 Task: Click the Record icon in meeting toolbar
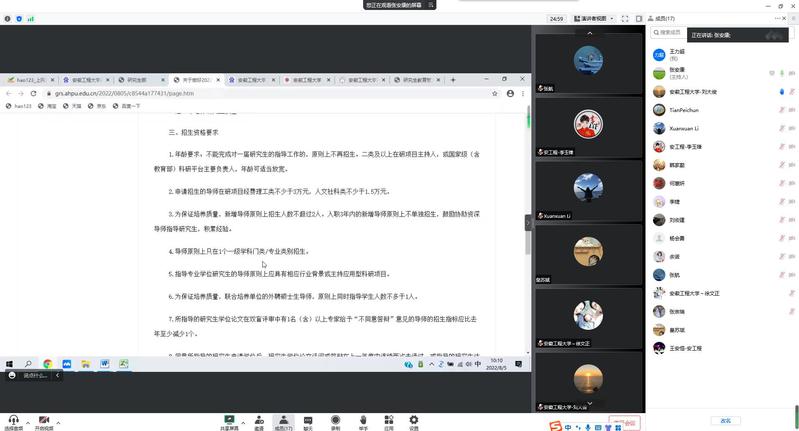tap(336, 421)
